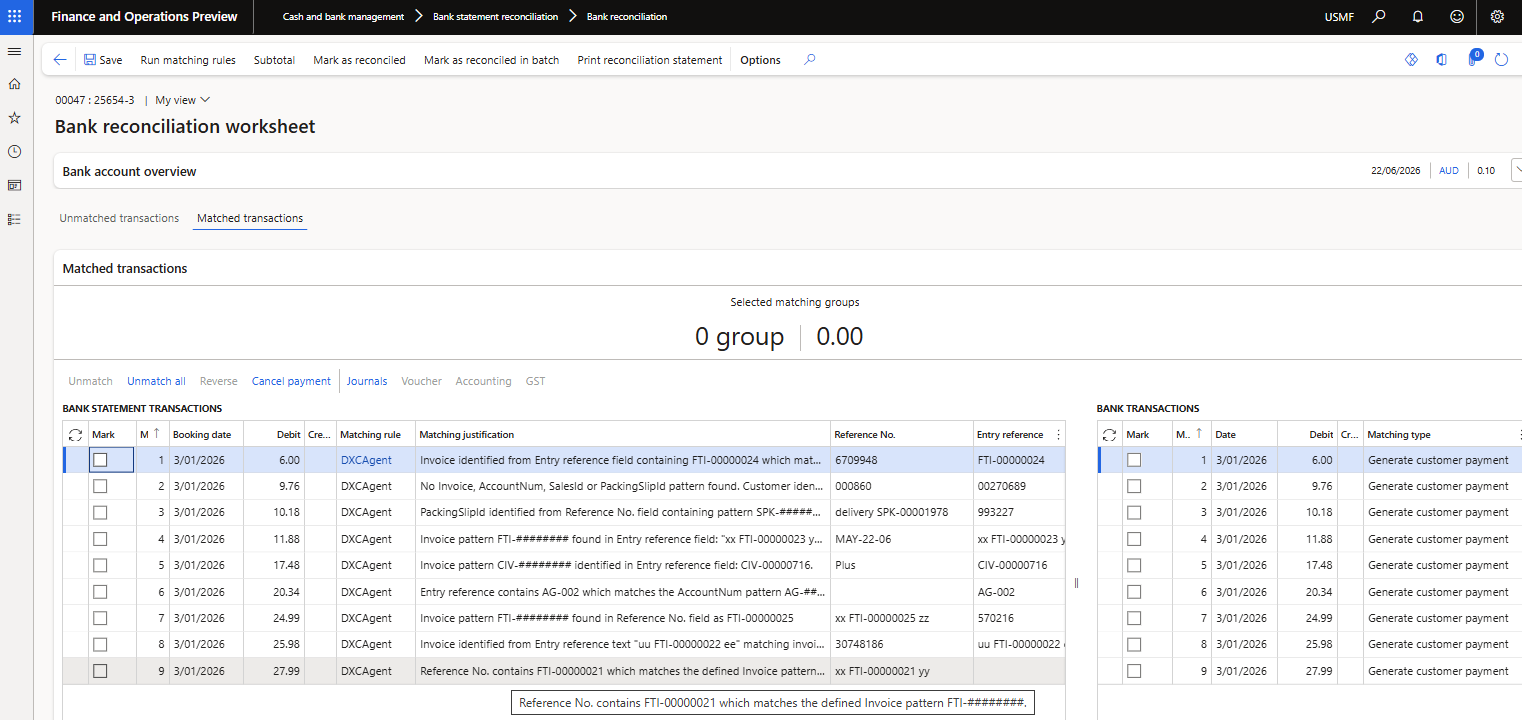Go to Home in the sidebar
1522x720 pixels.
(14, 84)
